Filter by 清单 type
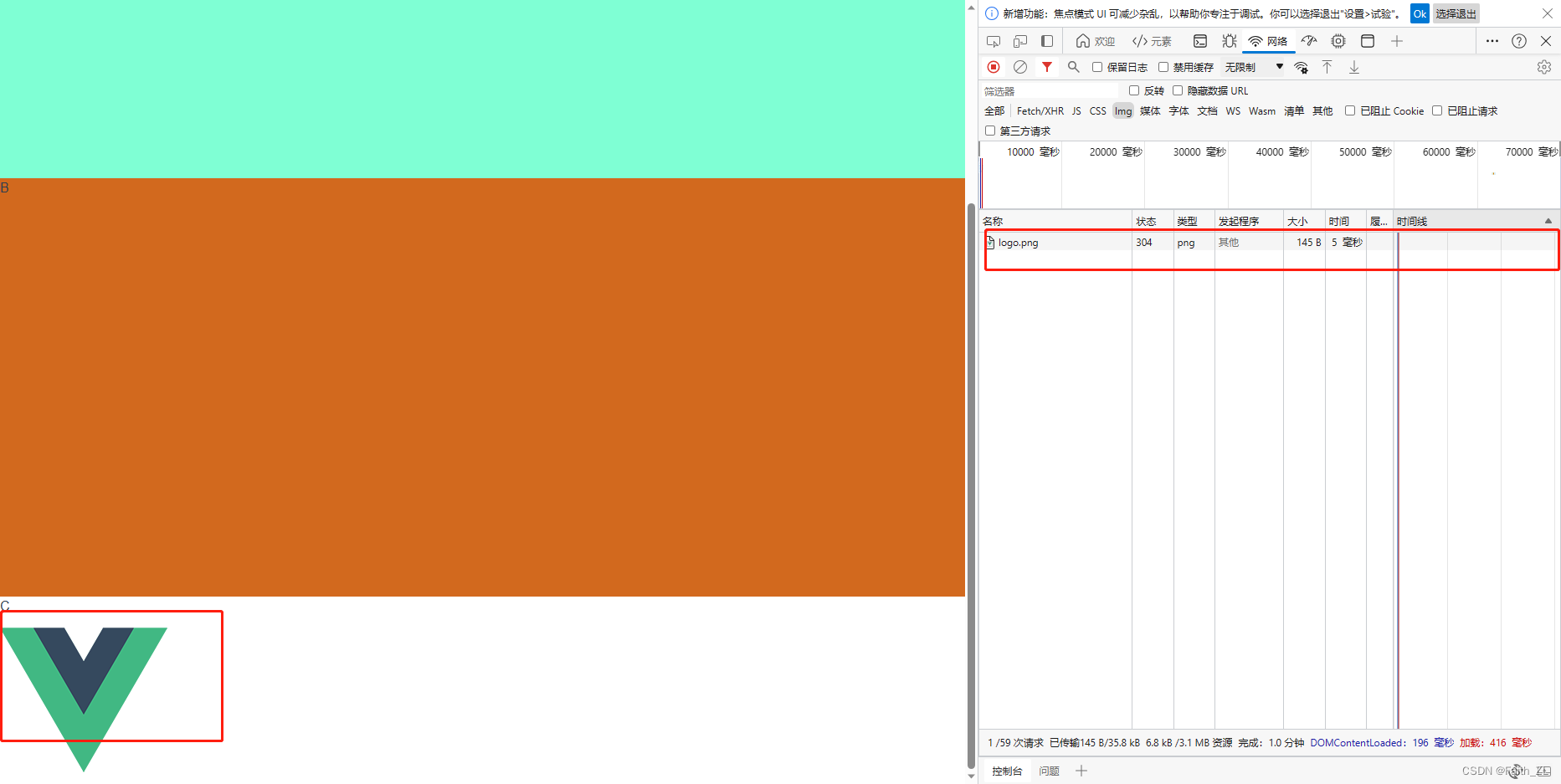Image resolution: width=1561 pixels, height=784 pixels. (x=1294, y=110)
